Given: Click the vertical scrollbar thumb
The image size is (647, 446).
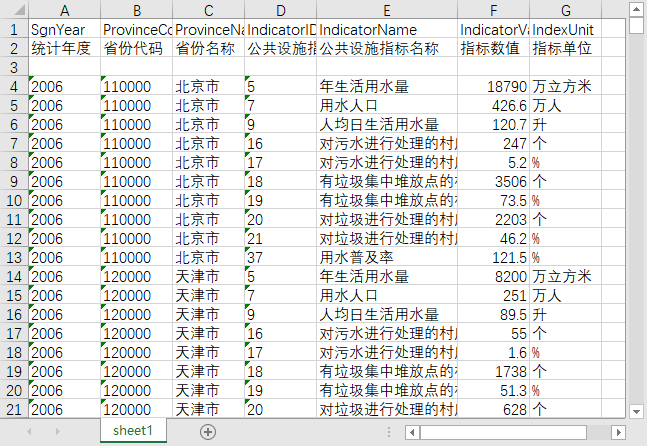Looking at the screenshot, I should (636, 26).
